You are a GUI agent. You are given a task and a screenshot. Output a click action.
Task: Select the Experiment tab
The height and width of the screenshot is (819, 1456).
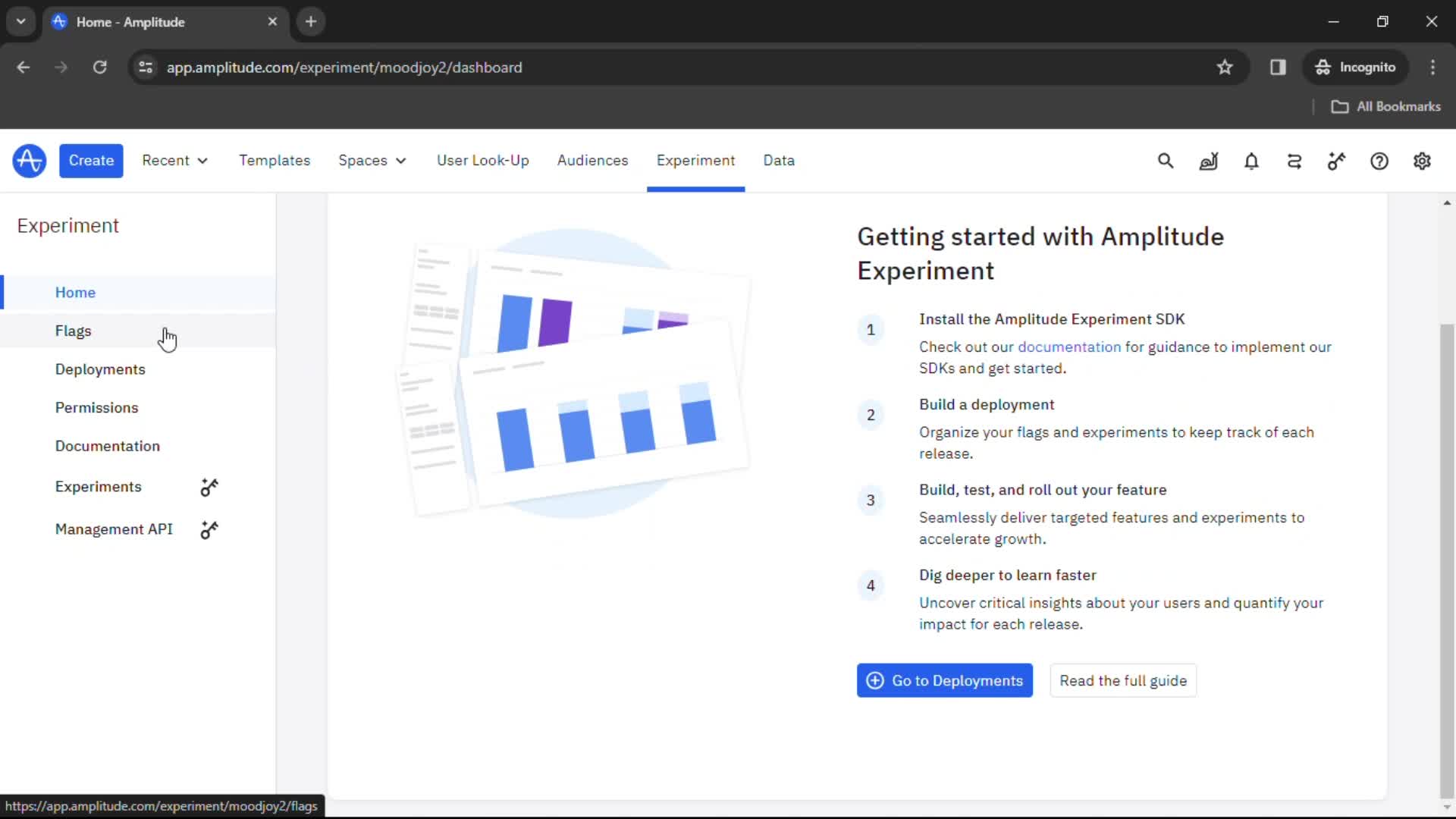pos(695,161)
